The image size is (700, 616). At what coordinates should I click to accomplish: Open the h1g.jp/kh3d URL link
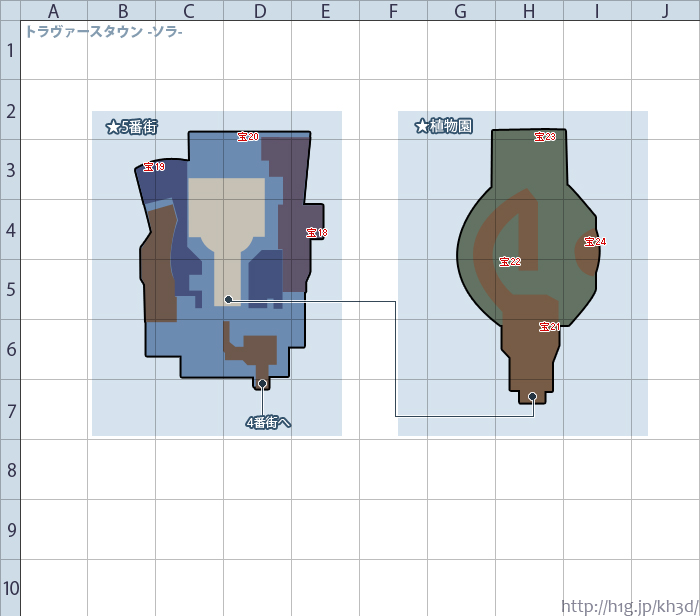pos(629,606)
